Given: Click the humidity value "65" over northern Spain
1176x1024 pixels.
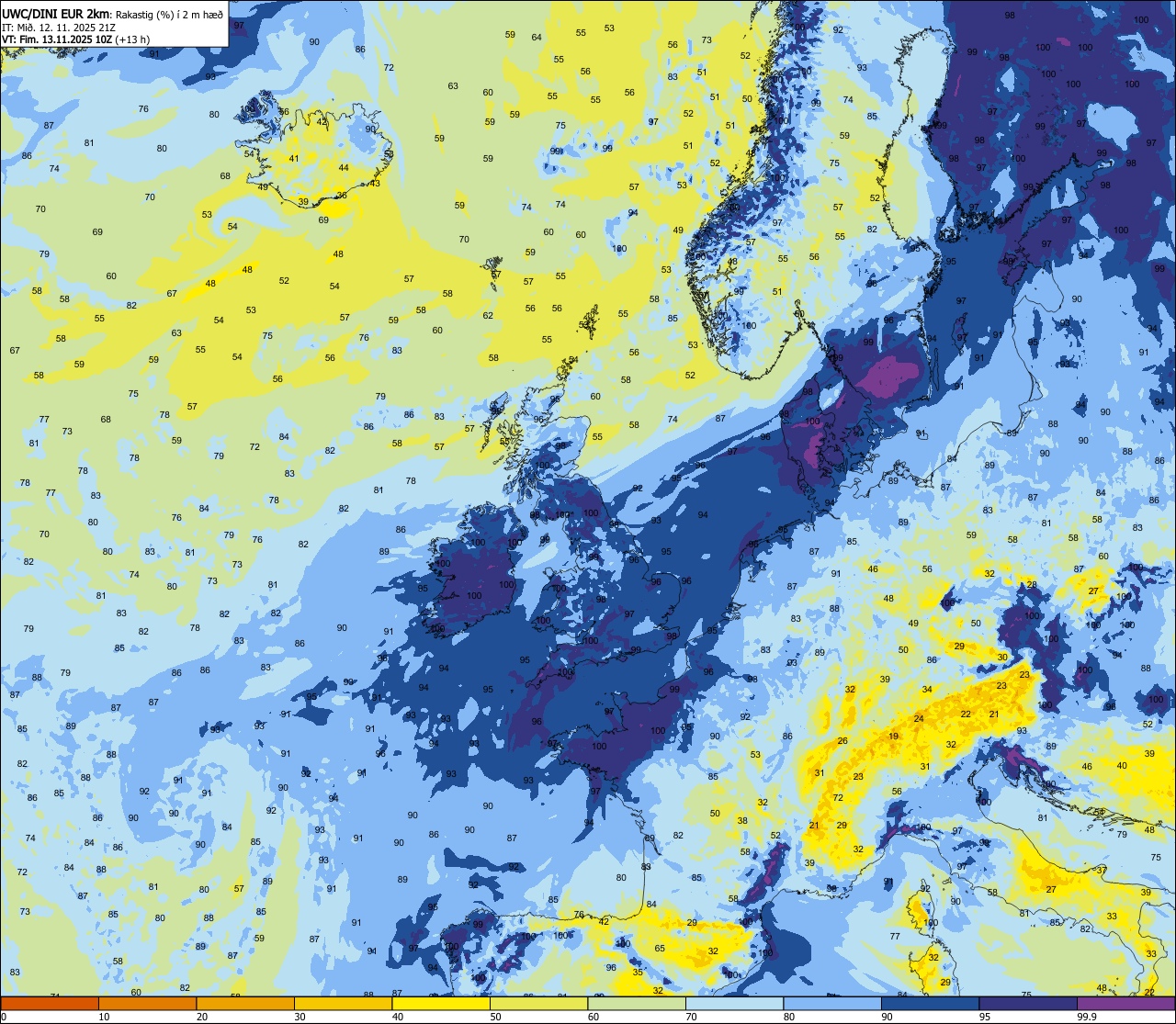Looking at the screenshot, I should coord(660,949).
